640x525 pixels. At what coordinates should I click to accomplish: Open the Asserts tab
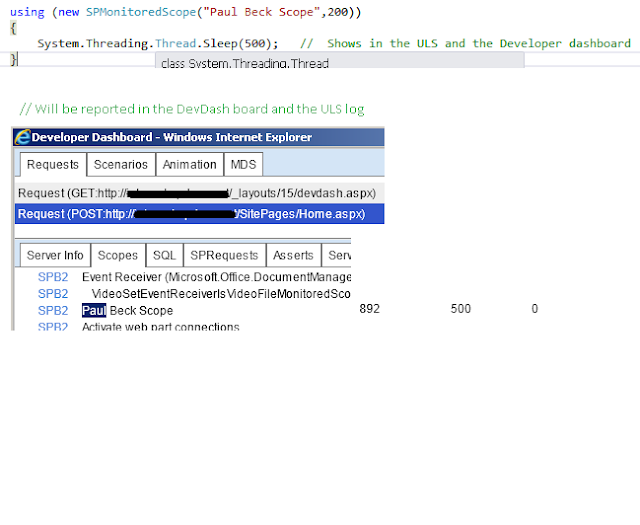(293, 255)
